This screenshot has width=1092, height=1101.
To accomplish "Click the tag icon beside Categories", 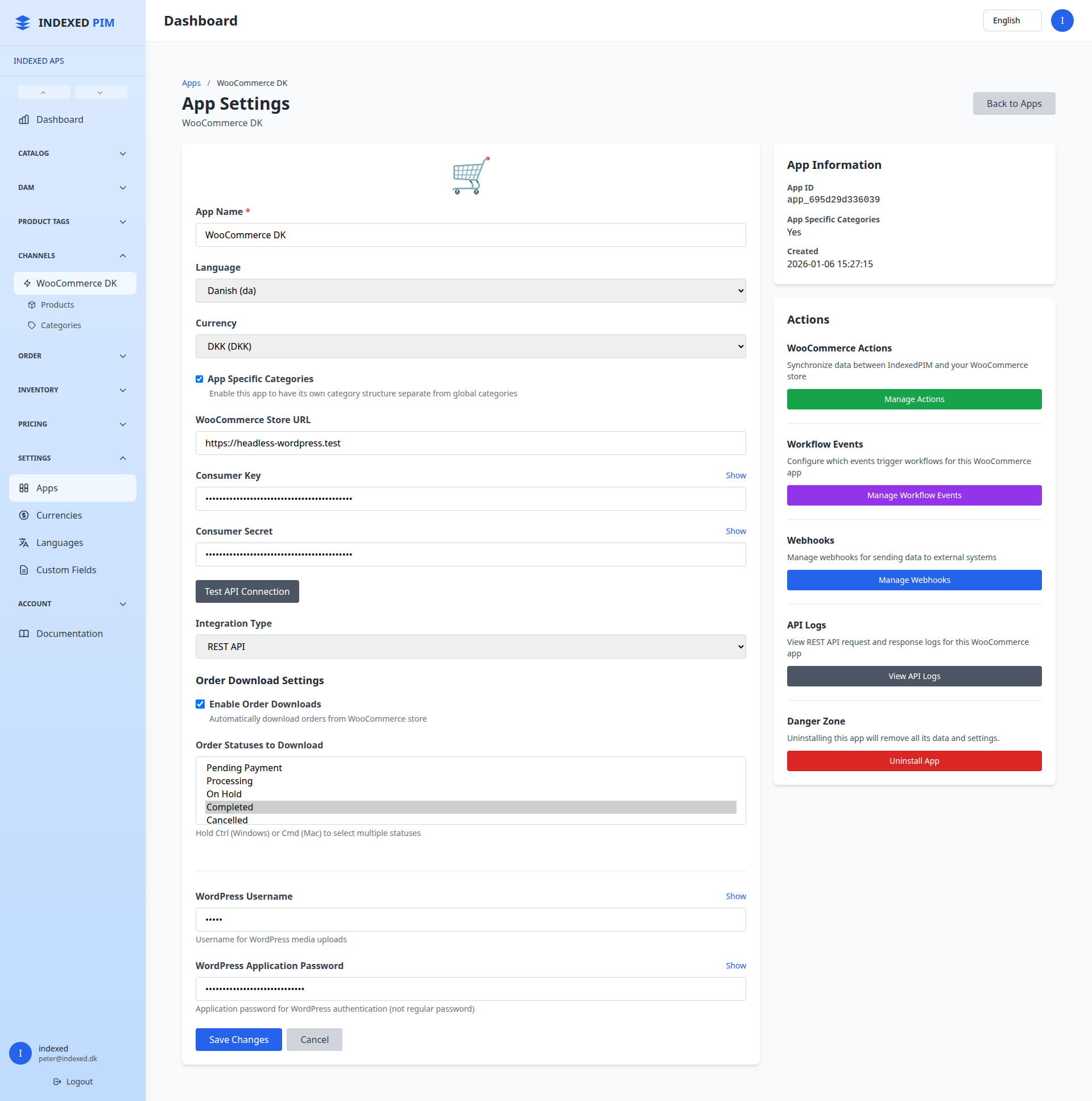I will point(32,325).
